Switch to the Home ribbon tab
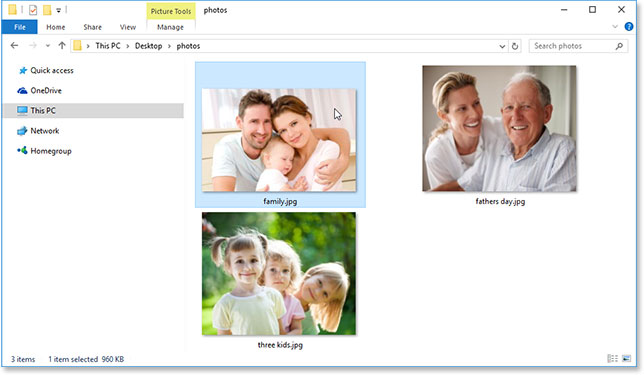The image size is (644, 375). [55, 27]
